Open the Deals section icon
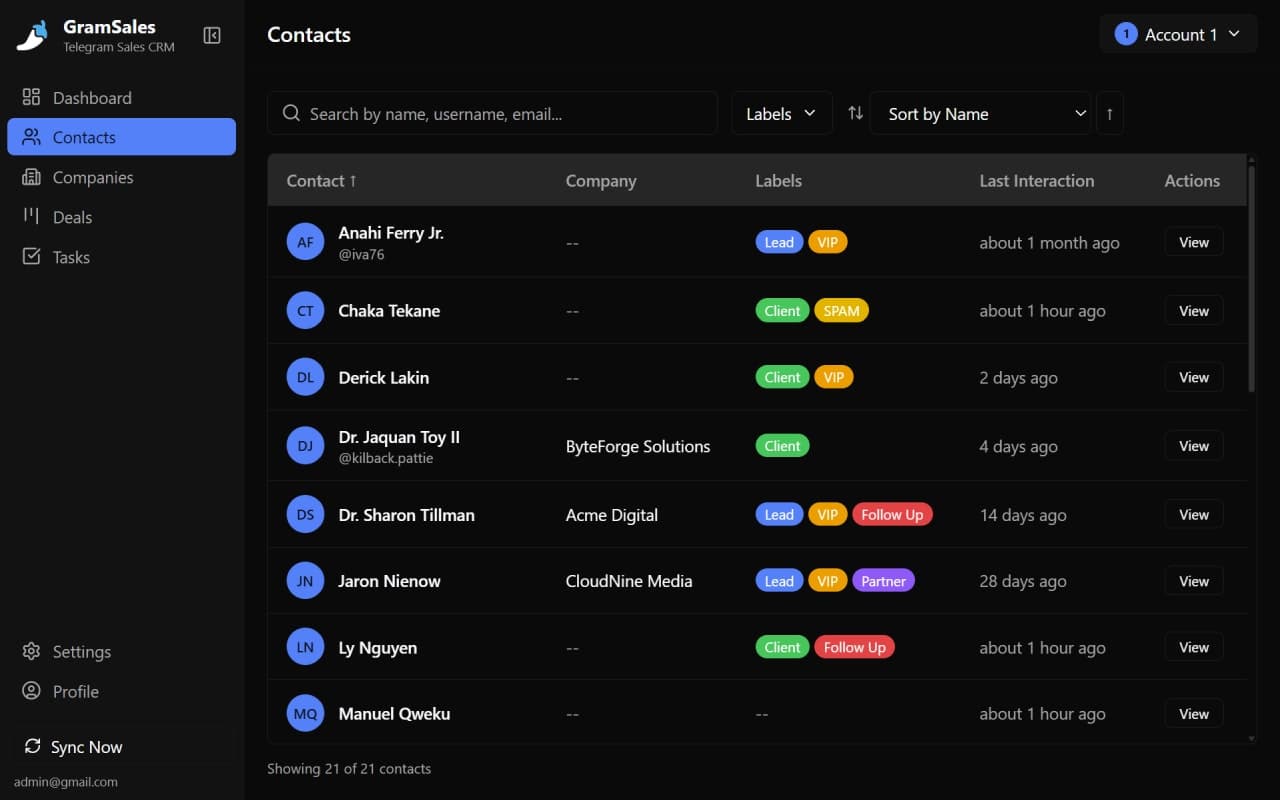 point(31,217)
